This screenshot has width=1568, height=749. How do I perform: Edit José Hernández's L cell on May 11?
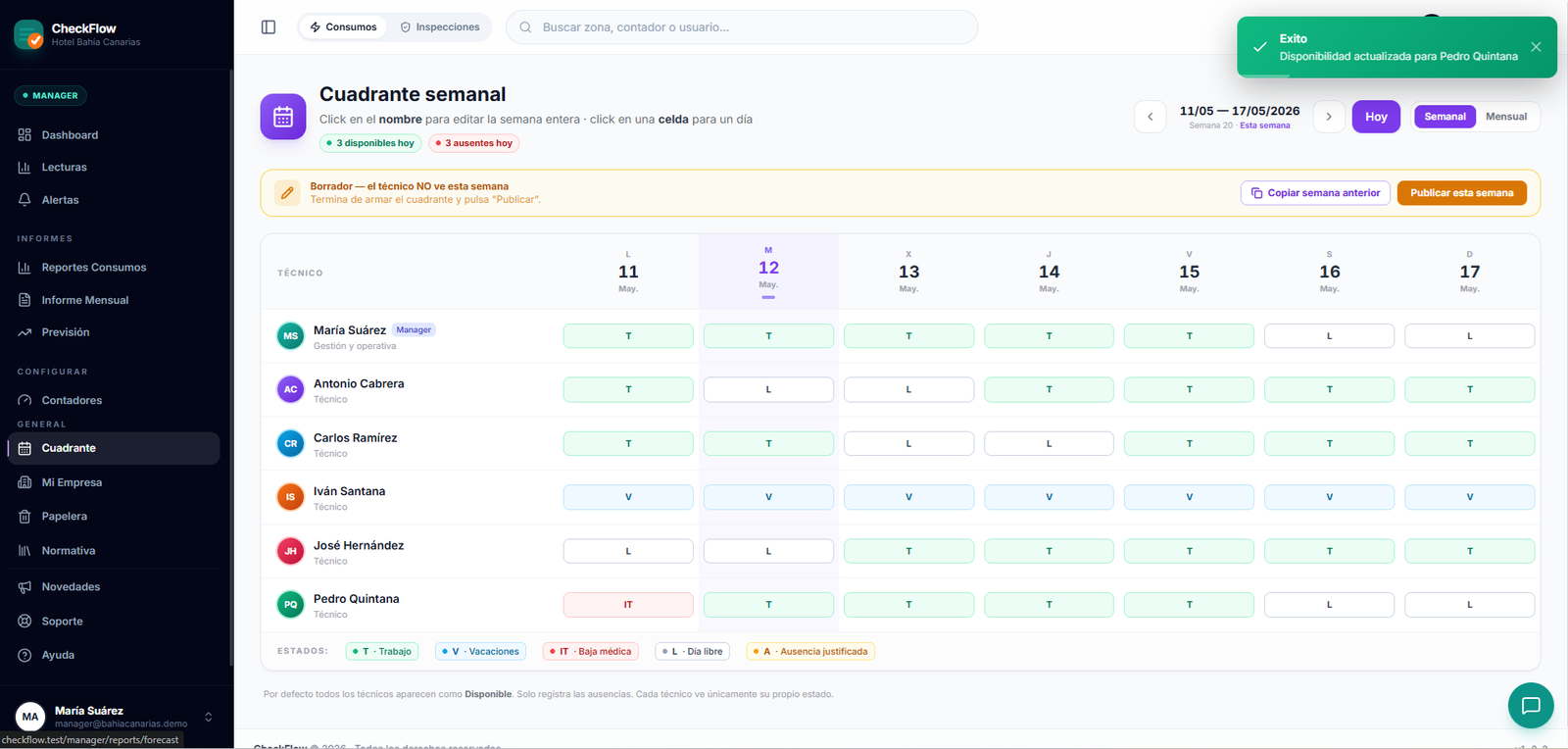point(628,551)
